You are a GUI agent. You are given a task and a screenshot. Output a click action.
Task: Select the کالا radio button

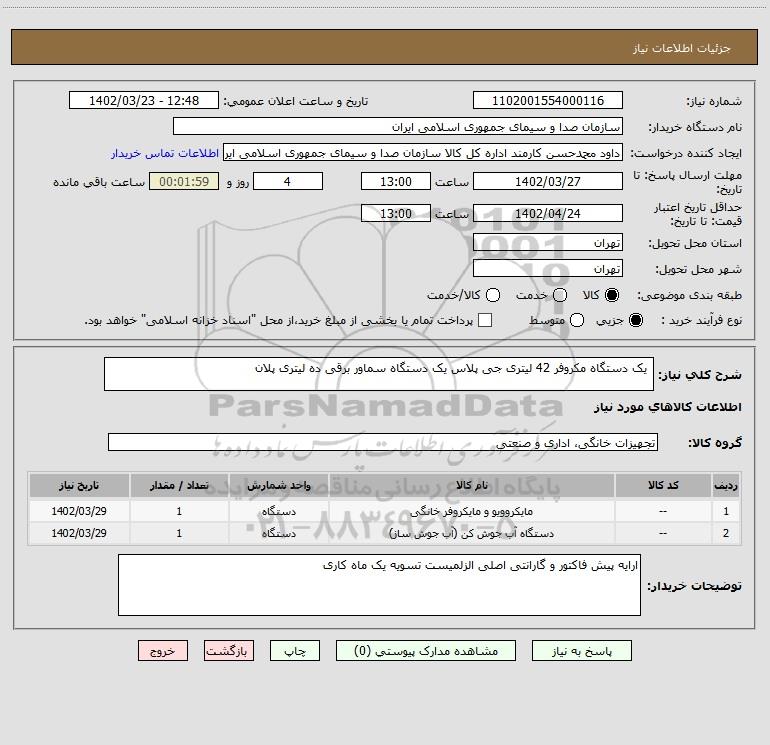click(612, 295)
